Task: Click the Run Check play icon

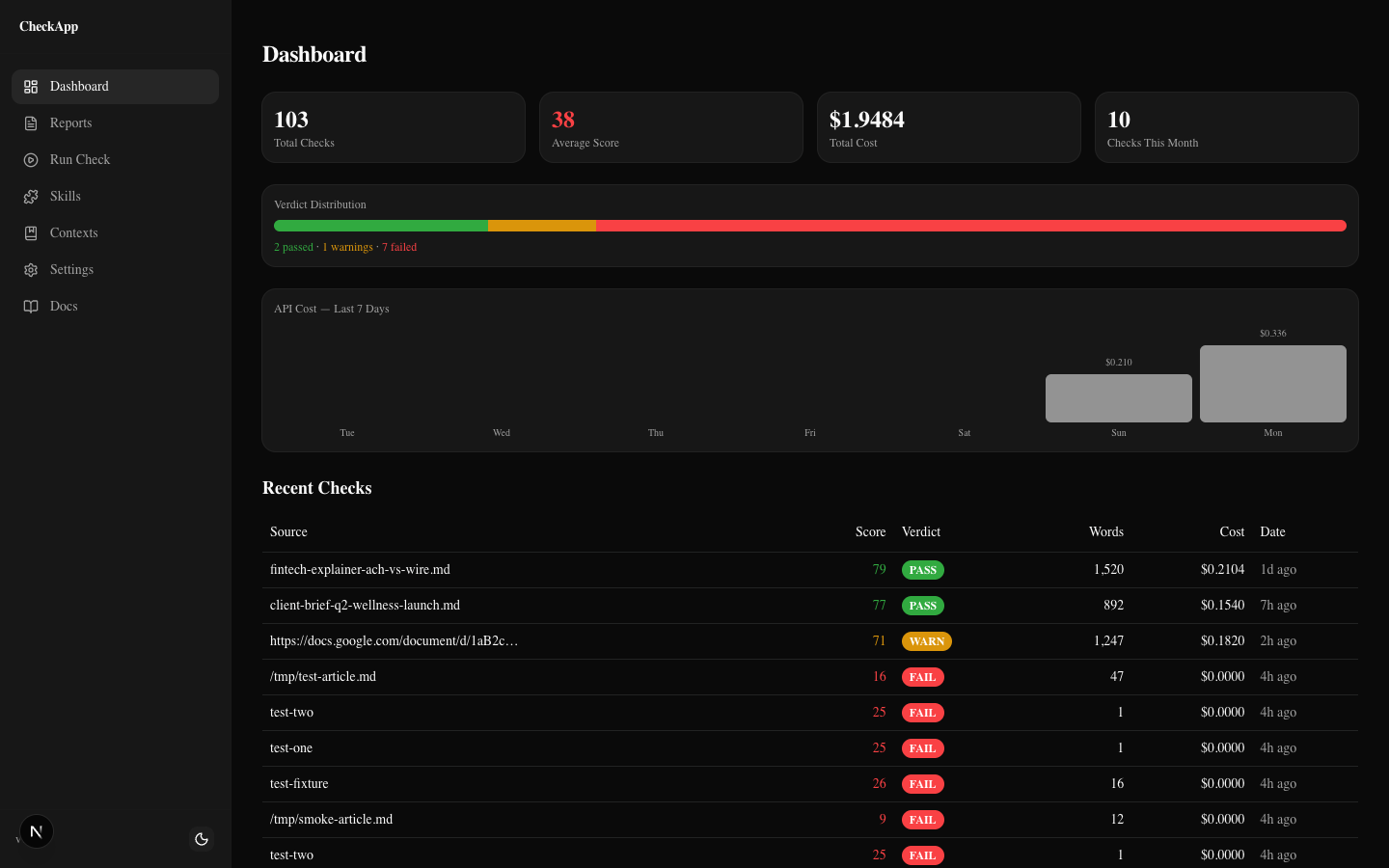Action: [x=31, y=160]
